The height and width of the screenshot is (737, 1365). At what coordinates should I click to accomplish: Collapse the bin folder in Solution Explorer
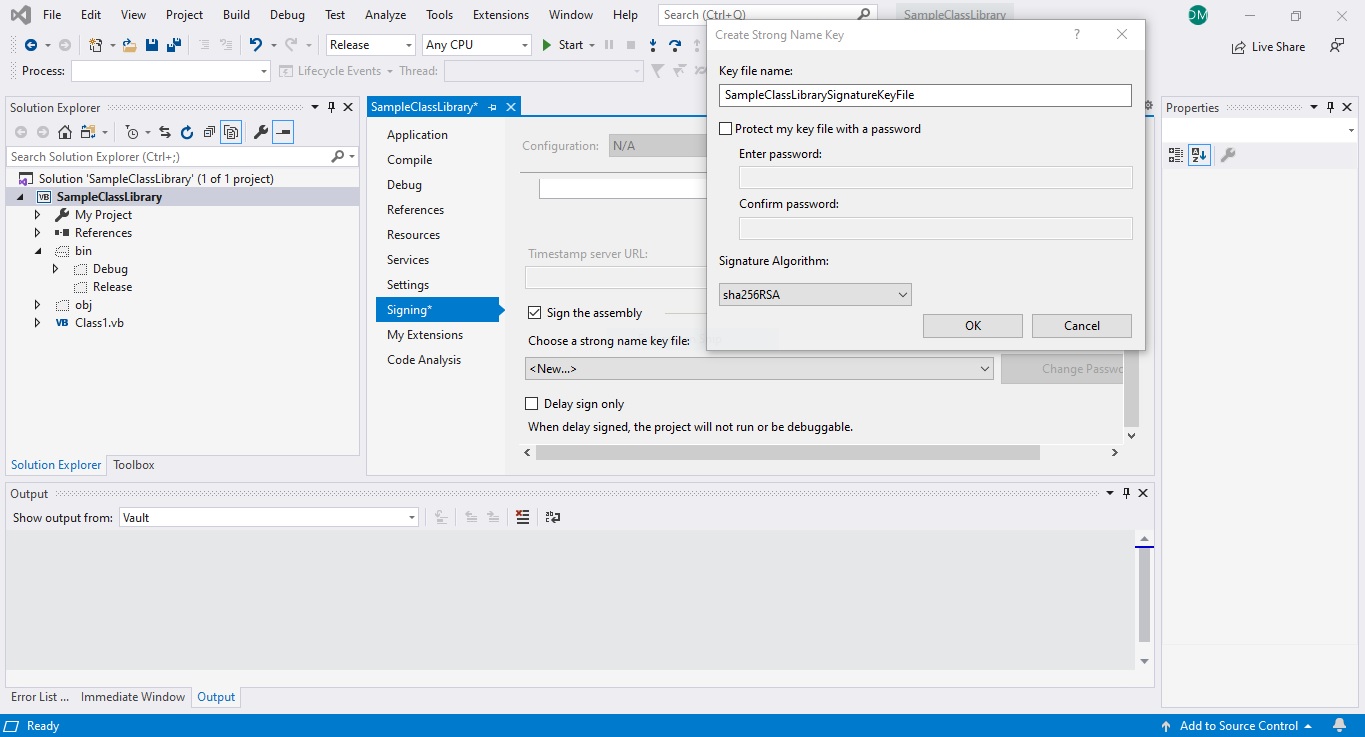(x=37, y=250)
